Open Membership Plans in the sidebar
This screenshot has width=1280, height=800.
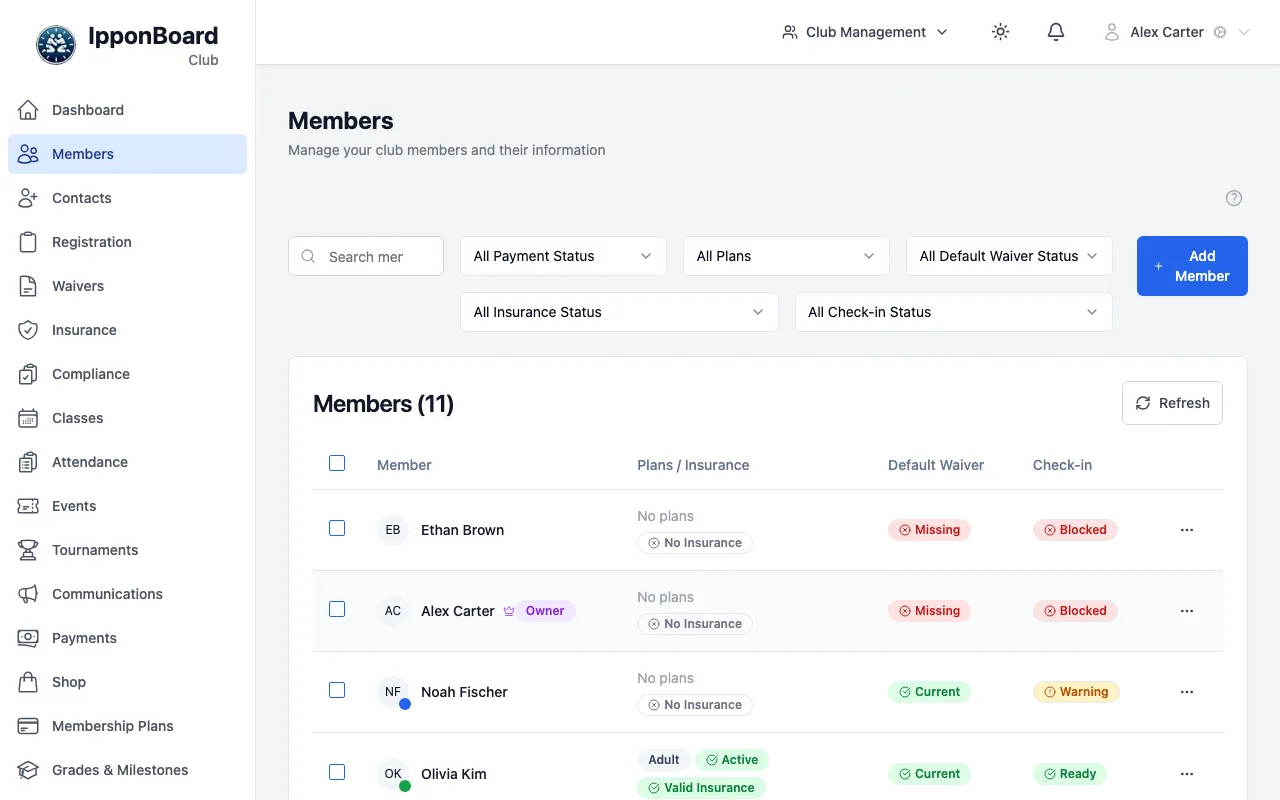click(x=127, y=726)
